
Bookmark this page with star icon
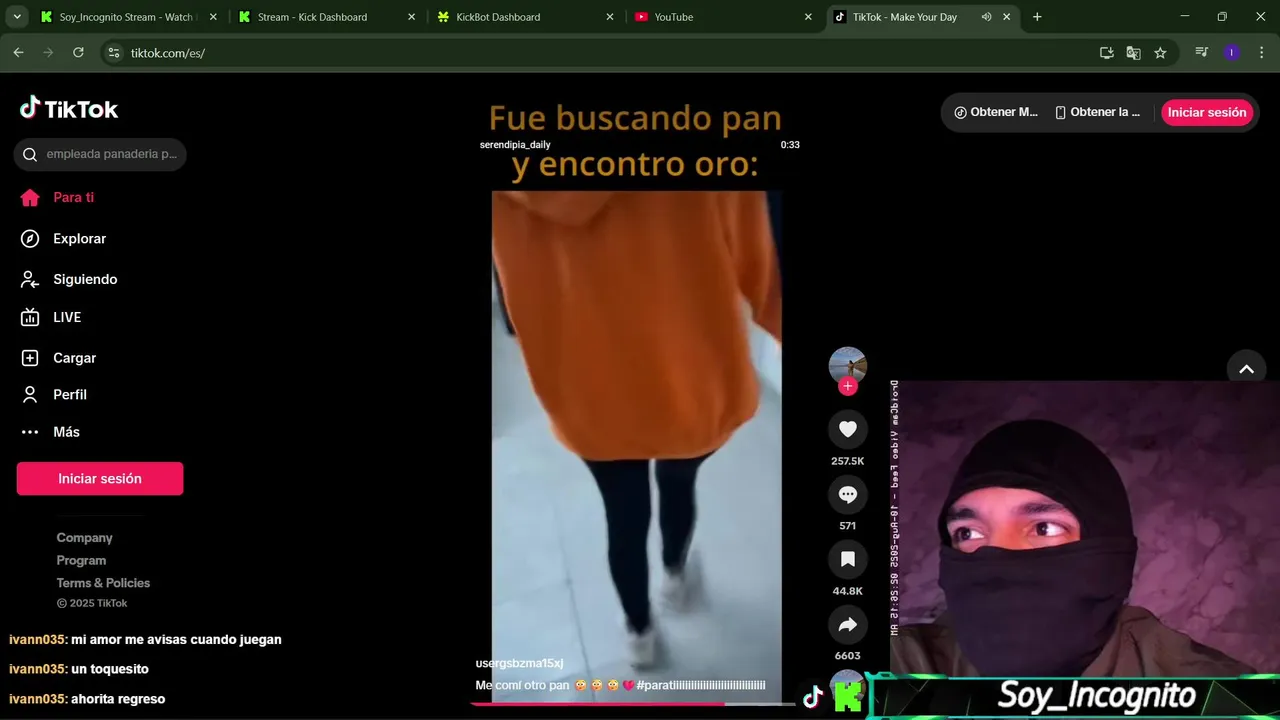[x=1160, y=53]
